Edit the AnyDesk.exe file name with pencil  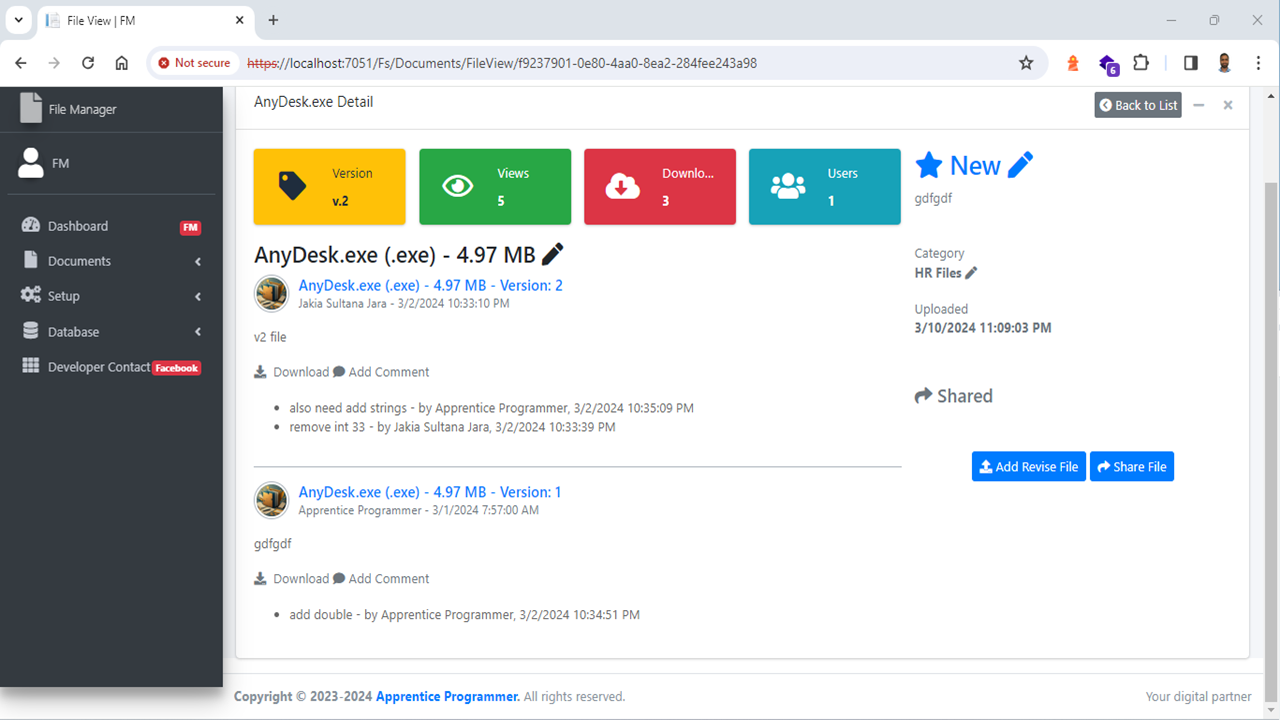[x=552, y=254]
